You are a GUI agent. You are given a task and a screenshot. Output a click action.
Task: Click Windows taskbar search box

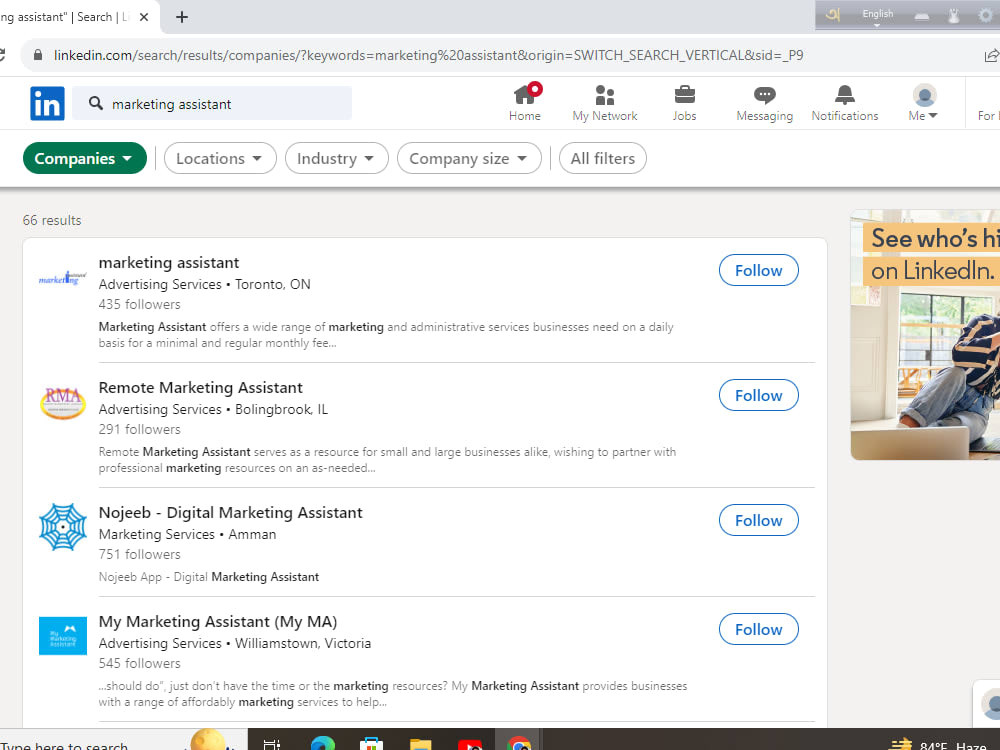point(123,740)
